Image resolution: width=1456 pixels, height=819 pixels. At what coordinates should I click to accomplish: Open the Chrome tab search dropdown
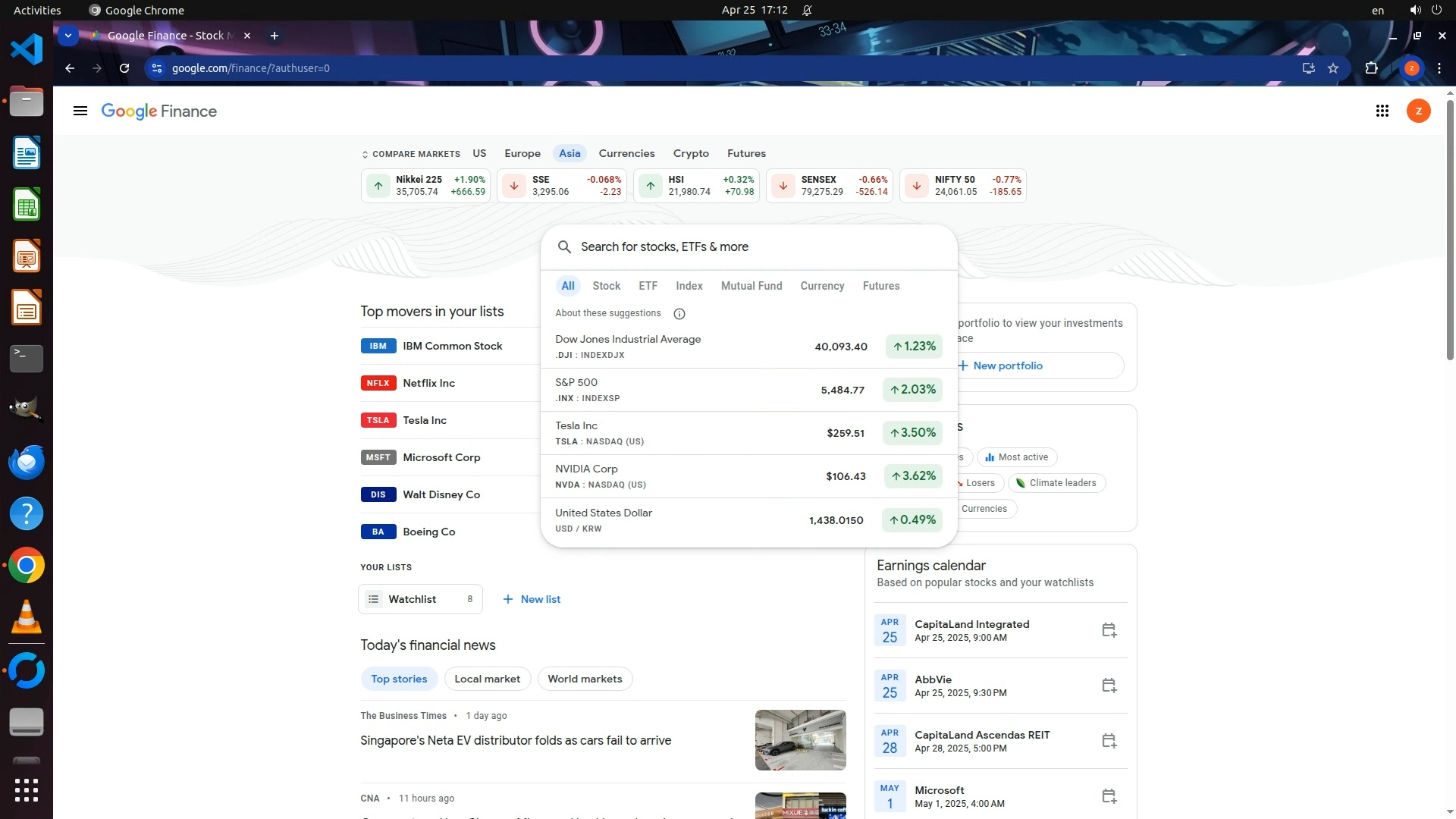tap(68, 36)
